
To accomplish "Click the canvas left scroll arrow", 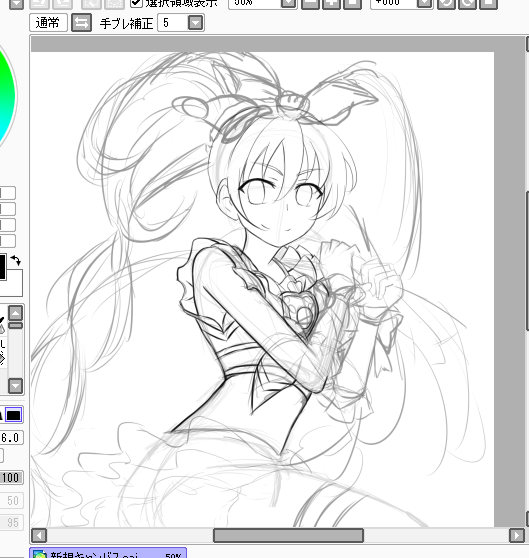I will coord(39,535).
